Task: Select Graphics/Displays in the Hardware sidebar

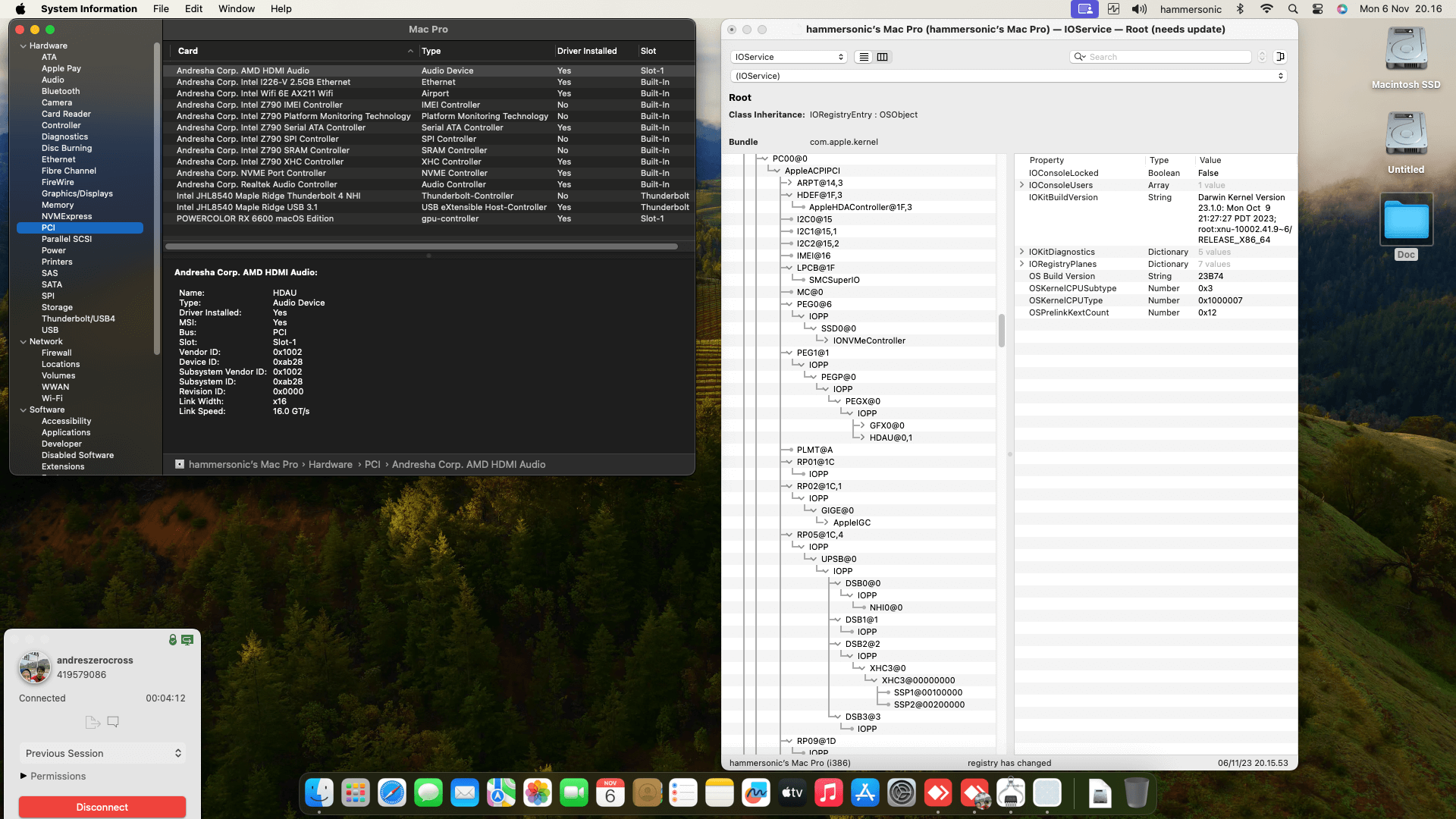Action: click(77, 193)
